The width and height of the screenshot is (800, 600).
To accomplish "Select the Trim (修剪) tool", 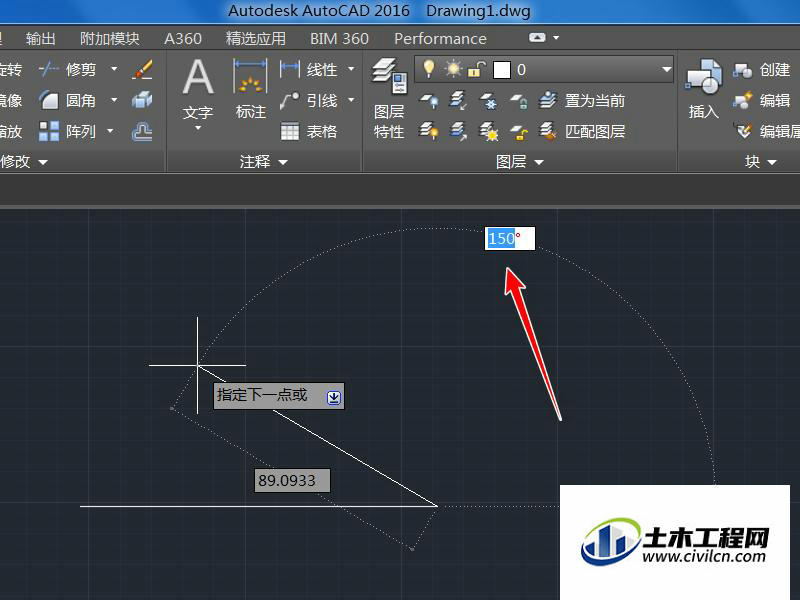I will (67, 69).
